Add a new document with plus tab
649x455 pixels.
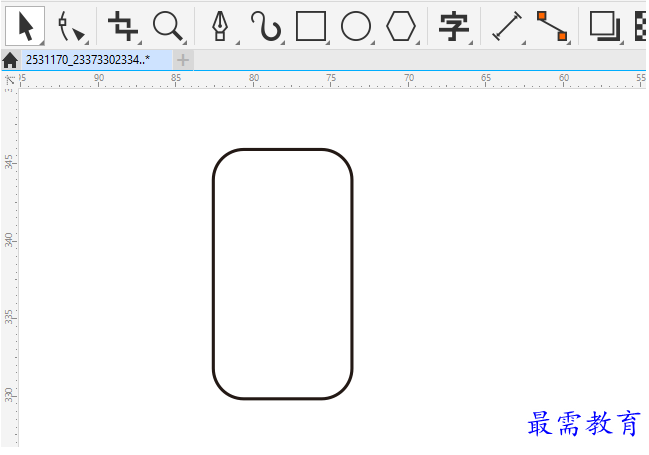click(183, 60)
